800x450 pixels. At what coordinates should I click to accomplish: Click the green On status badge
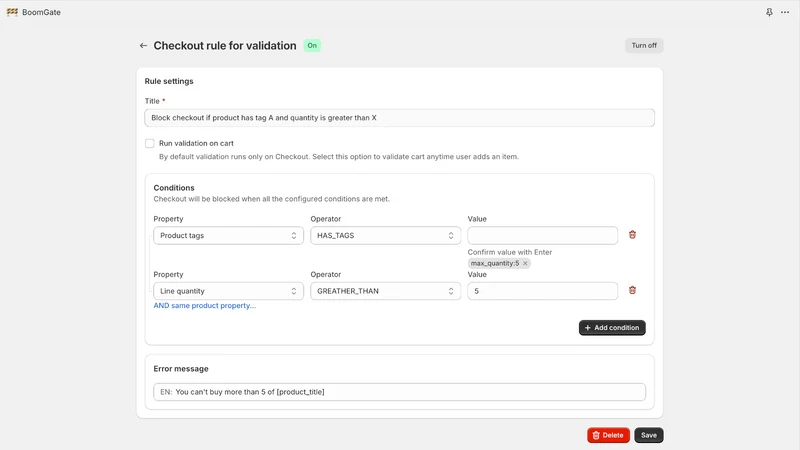click(x=312, y=45)
